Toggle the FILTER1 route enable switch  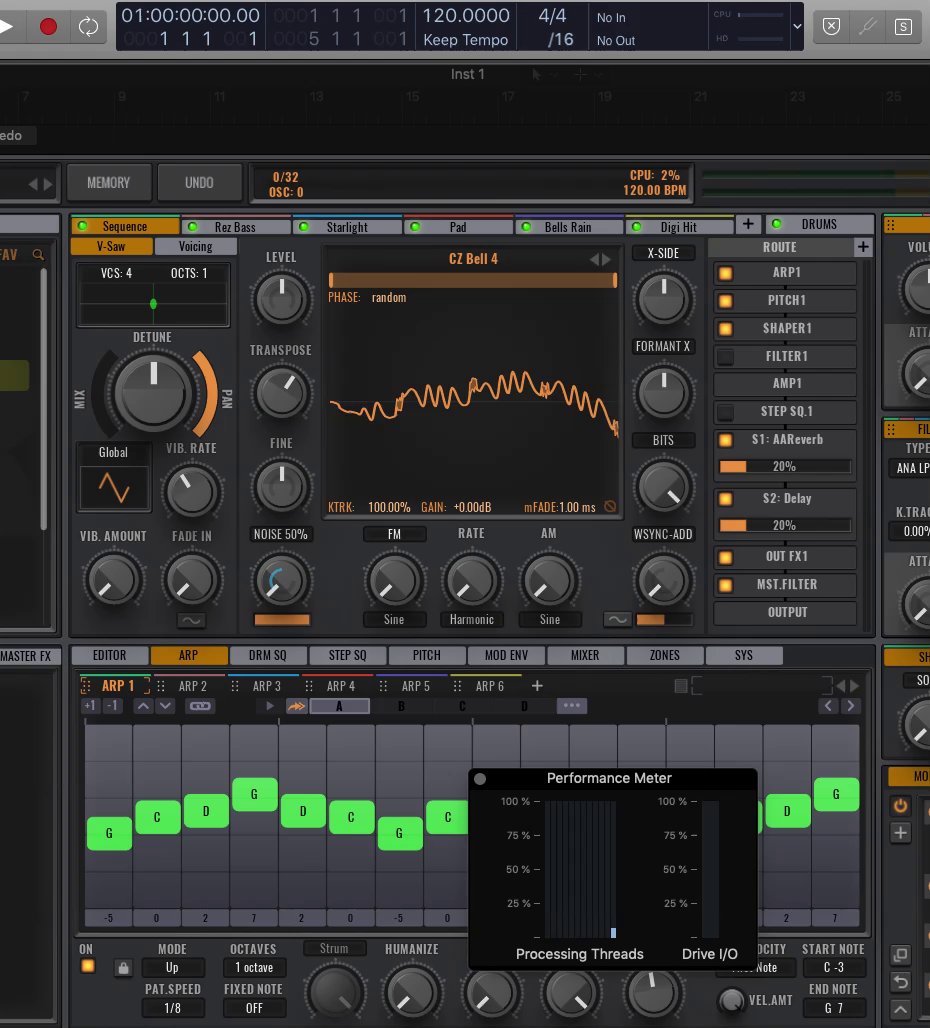(x=725, y=356)
